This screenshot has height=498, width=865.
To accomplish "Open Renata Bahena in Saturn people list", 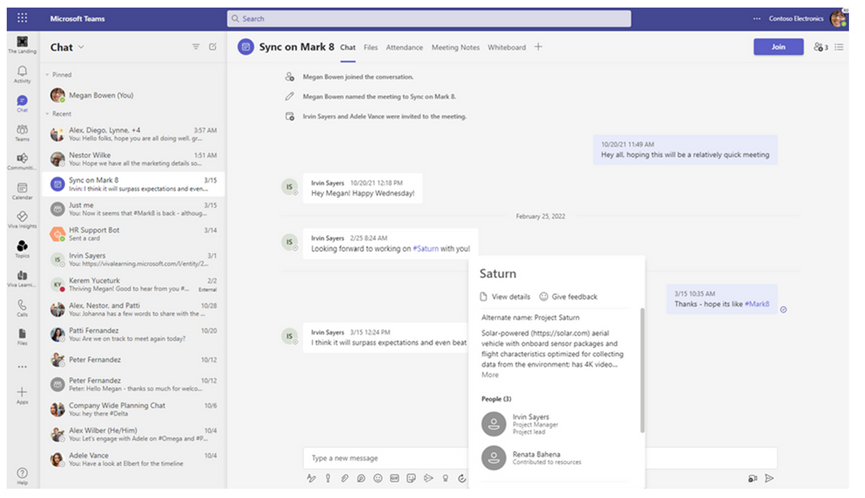I will (x=554, y=458).
